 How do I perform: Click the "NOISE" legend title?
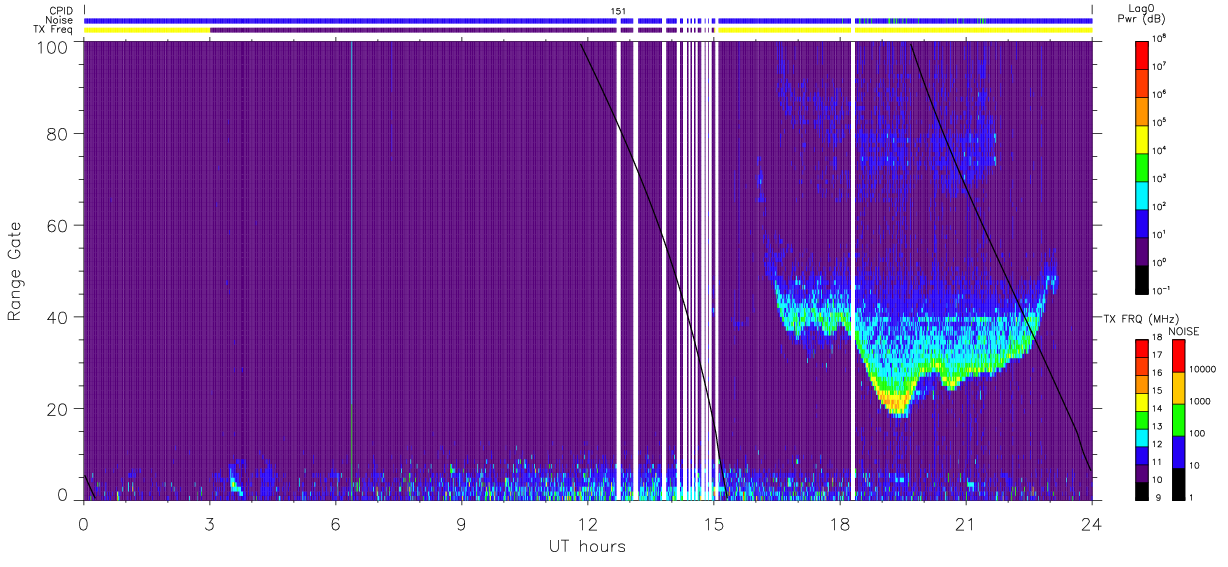pyautogui.click(x=1184, y=330)
